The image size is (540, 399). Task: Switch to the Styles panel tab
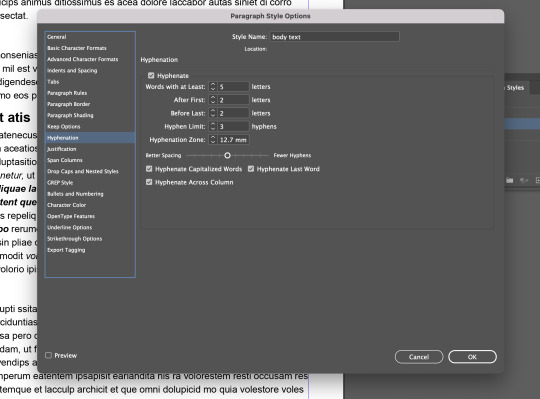pyautogui.click(x=515, y=87)
